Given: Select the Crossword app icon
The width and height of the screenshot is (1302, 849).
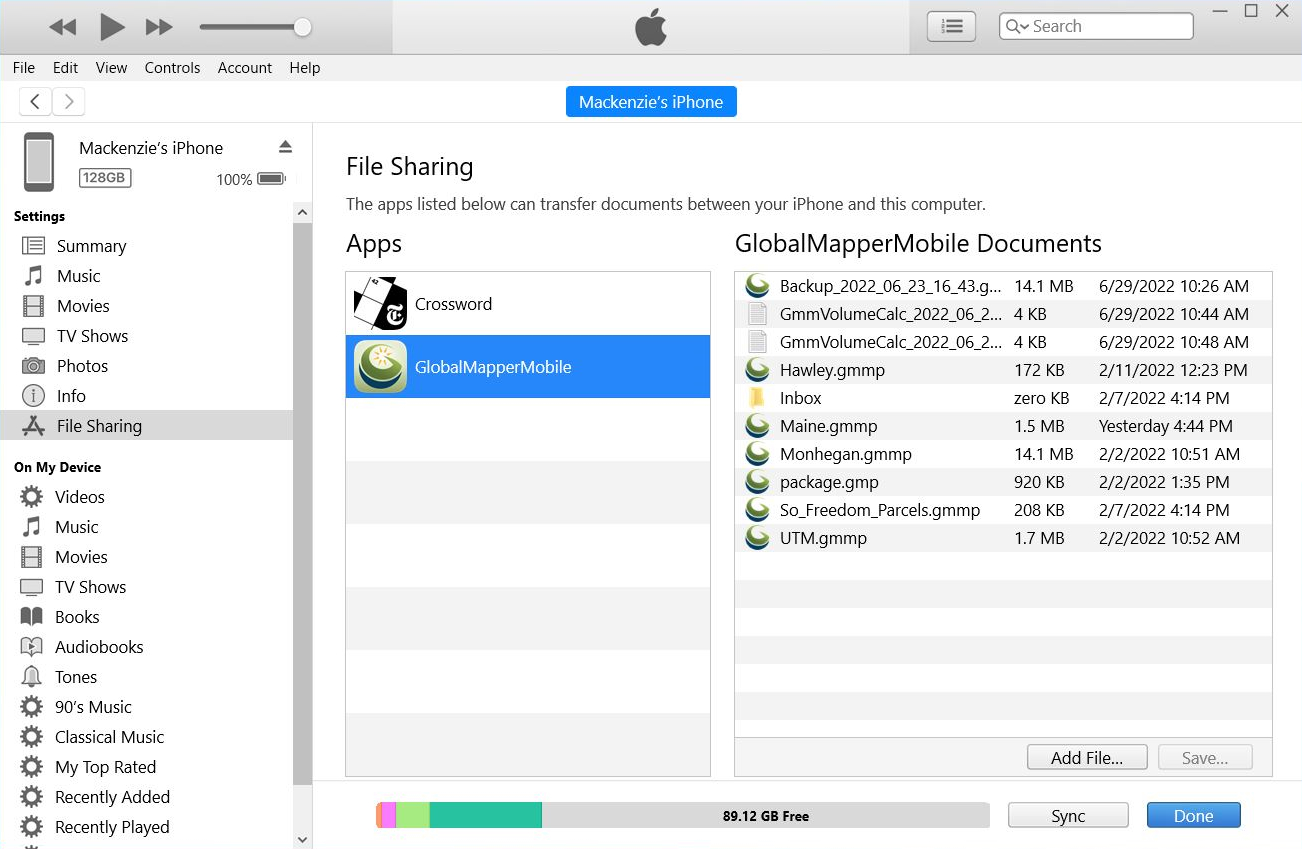Looking at the screenshot, I should pyautogui.click(x=380, y=304).
